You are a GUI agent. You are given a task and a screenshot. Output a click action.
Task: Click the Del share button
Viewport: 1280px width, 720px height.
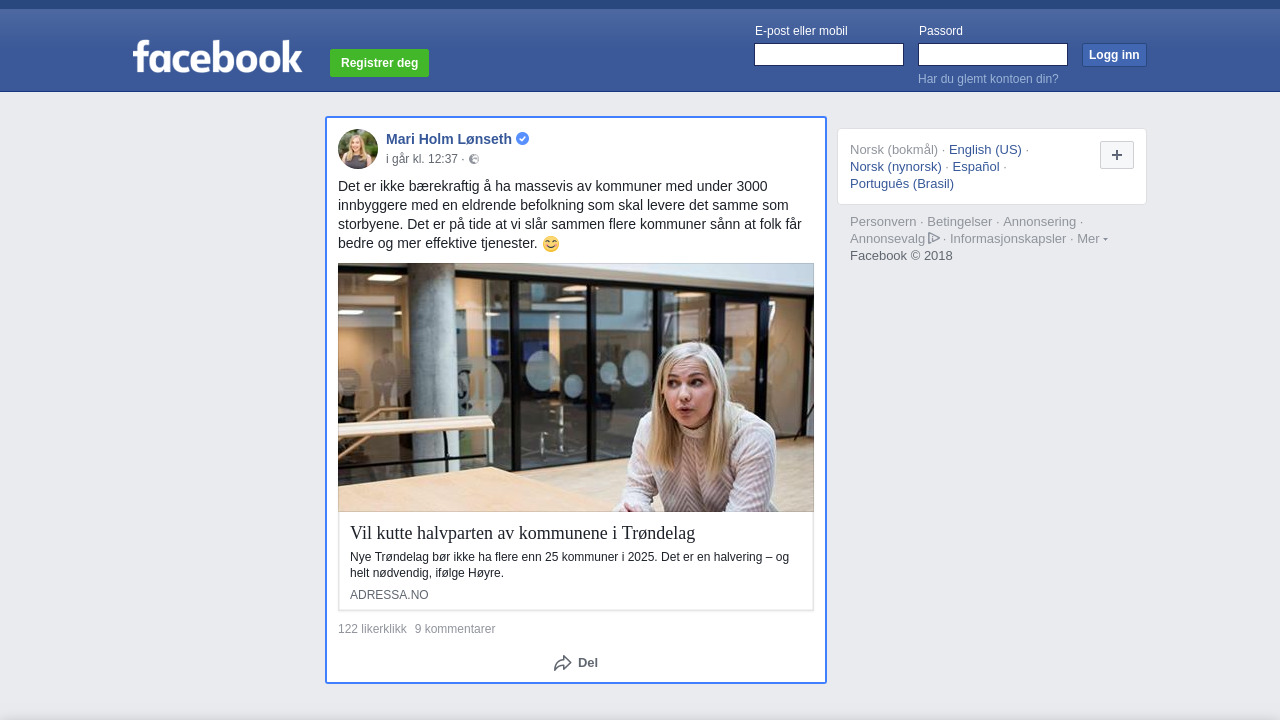(576, 663)
